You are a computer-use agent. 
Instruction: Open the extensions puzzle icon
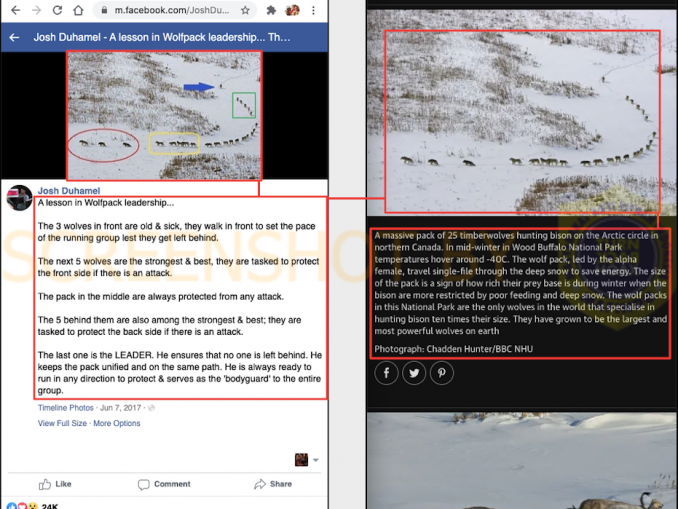pyautogui.click(x=271, y=10)
